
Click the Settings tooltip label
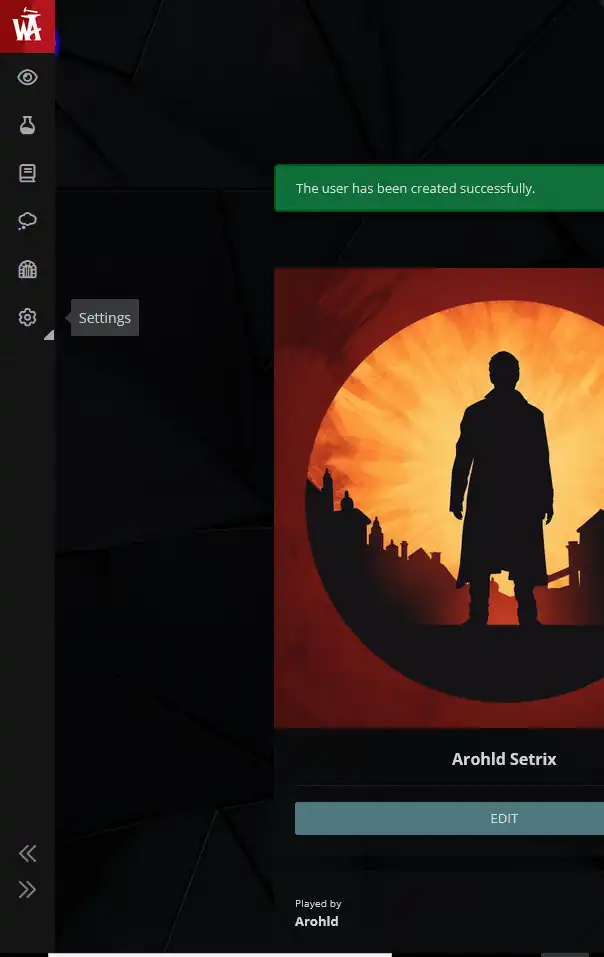point(105,318)
